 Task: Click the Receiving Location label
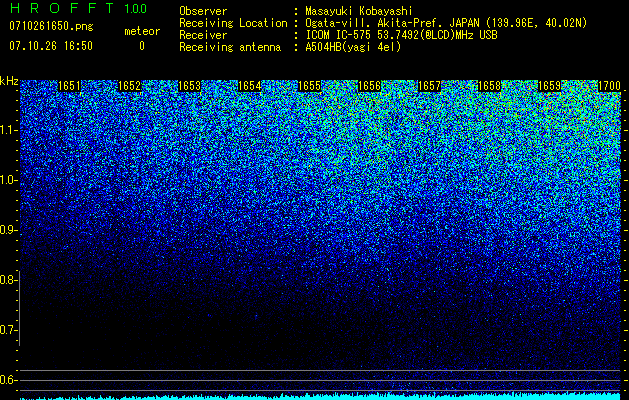click(233, 23)
